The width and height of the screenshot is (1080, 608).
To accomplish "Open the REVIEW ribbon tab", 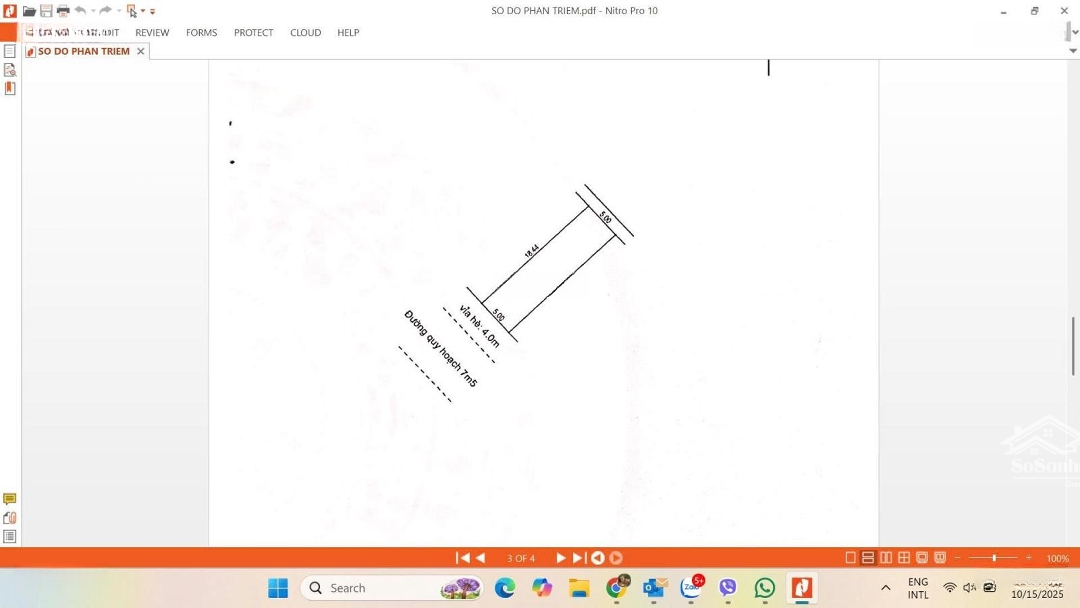I will (152, 33).
